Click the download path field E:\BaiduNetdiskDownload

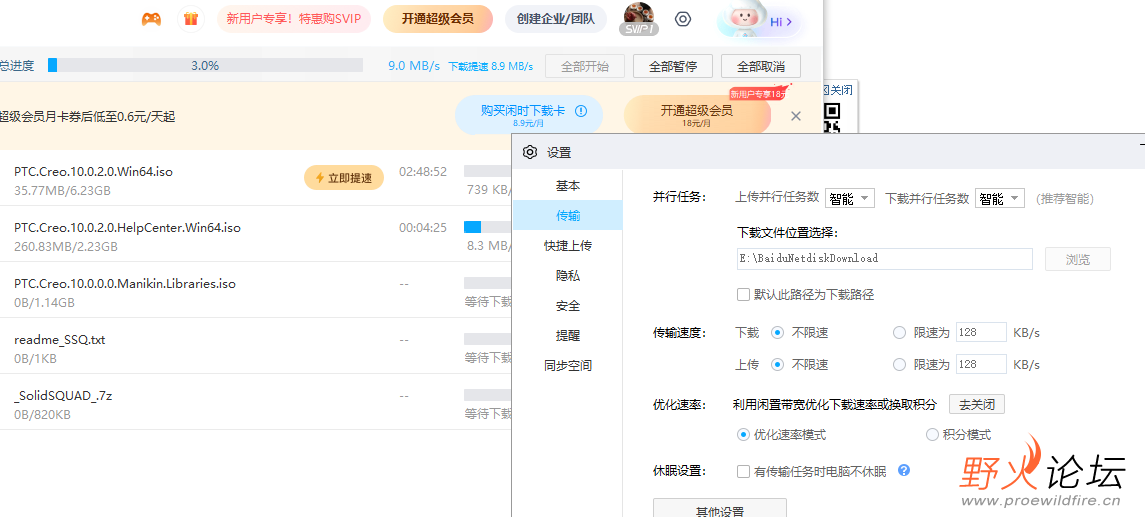[x=884, y=258]
